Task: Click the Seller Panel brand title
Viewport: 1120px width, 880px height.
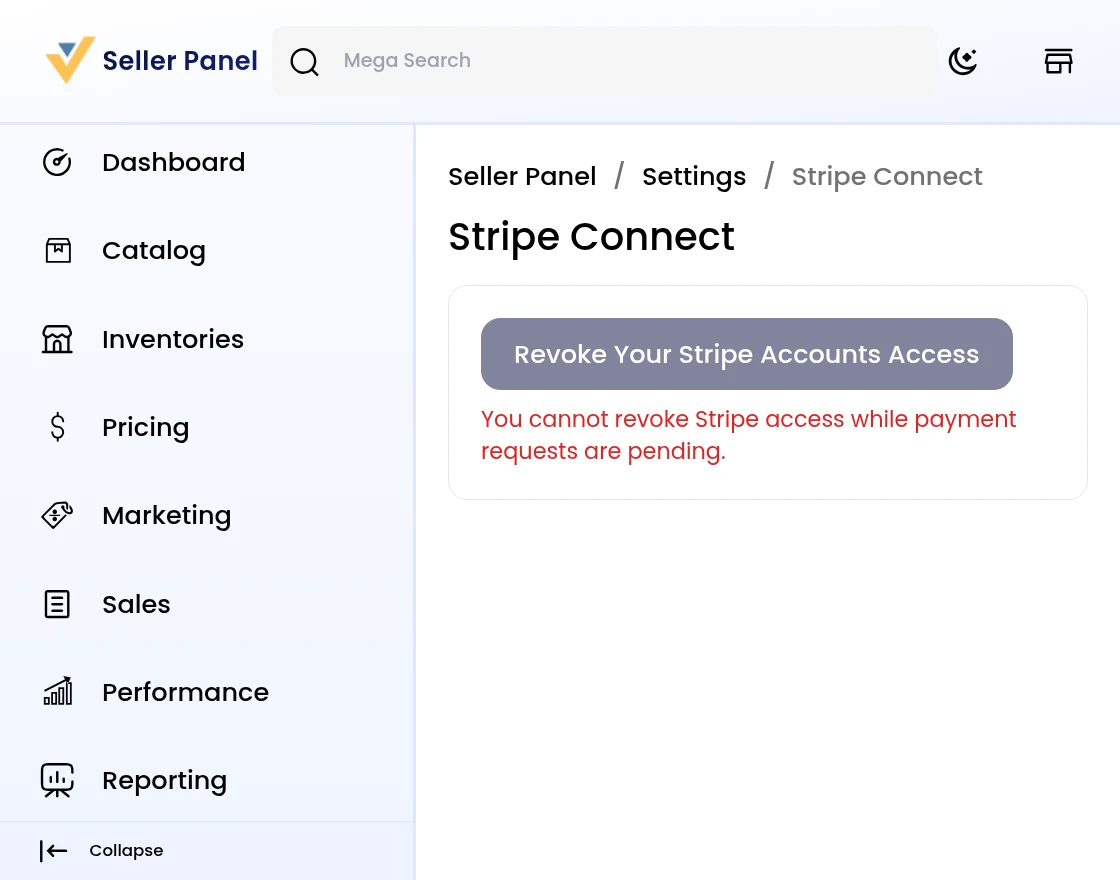Action: [x=180, y=61]
